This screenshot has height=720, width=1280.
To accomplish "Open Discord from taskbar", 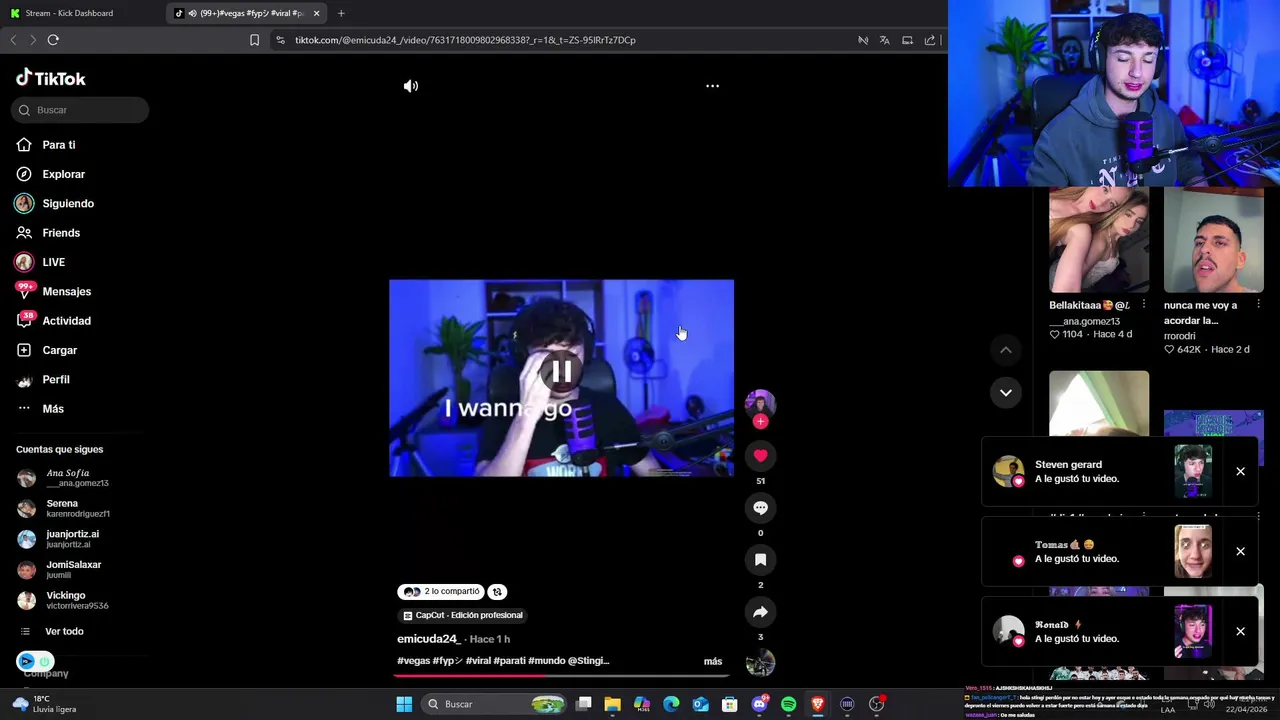I will pos(759,704).
